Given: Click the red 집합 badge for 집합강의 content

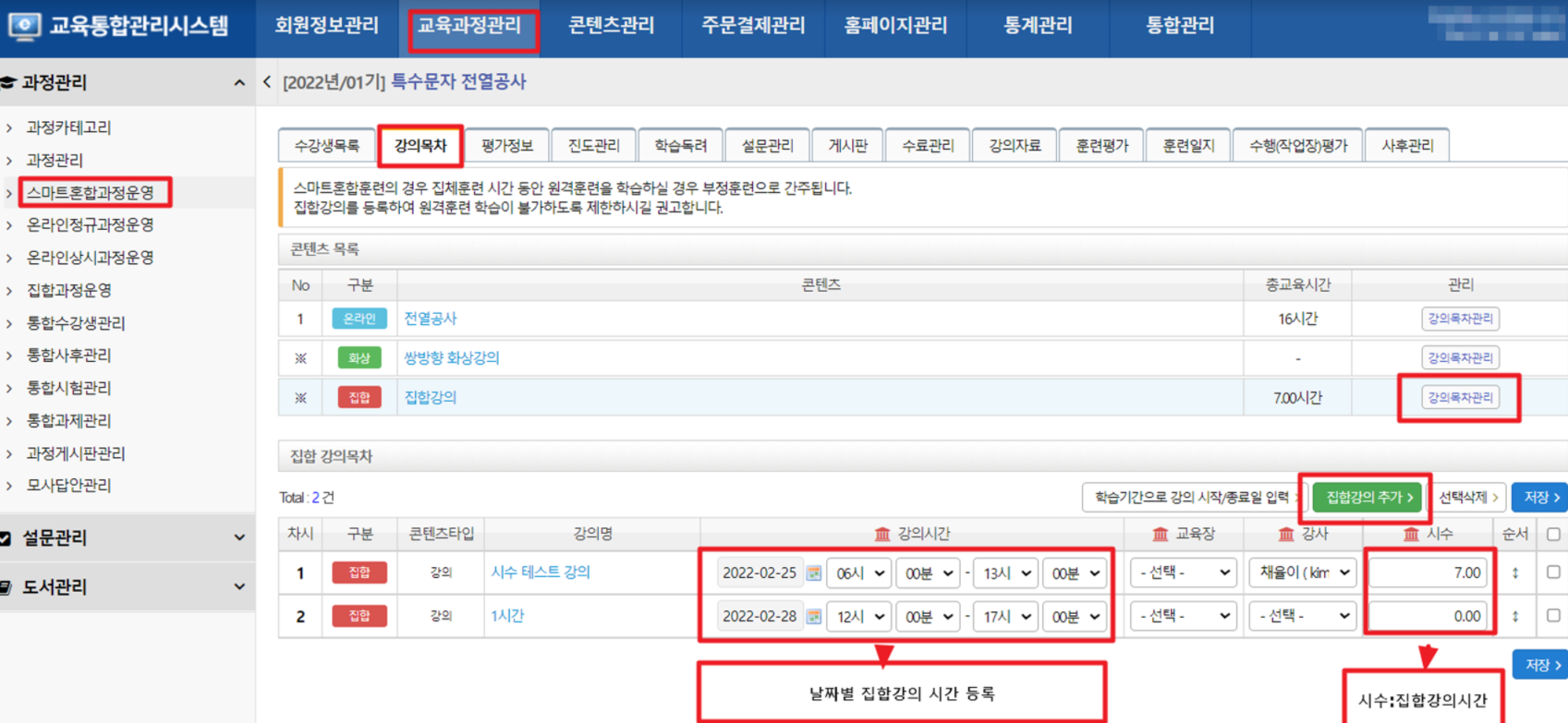Looking at the screenshot, I should click(x=359, y=398).
